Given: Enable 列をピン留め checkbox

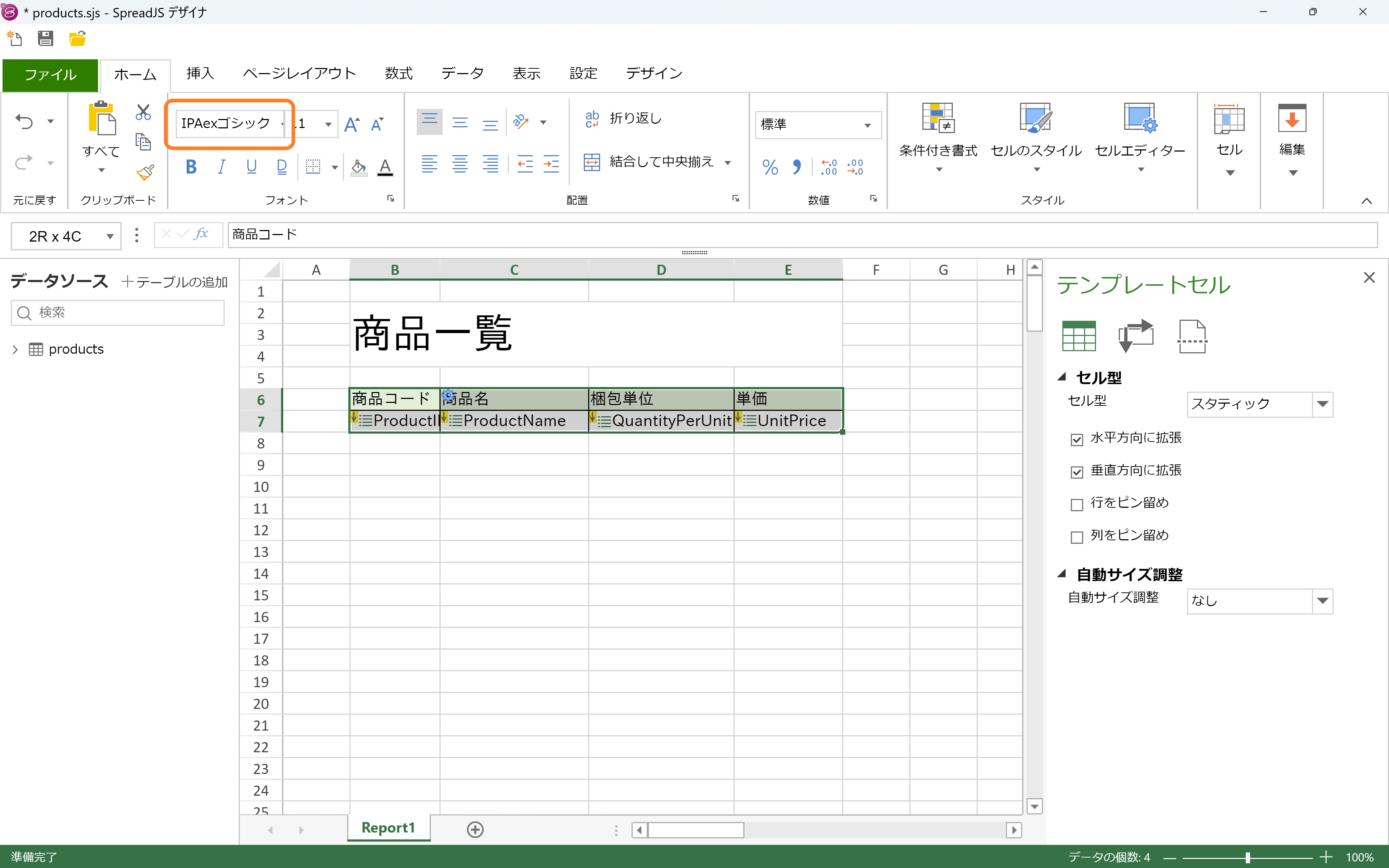Looking at the screenshot, I should 1077,537.
